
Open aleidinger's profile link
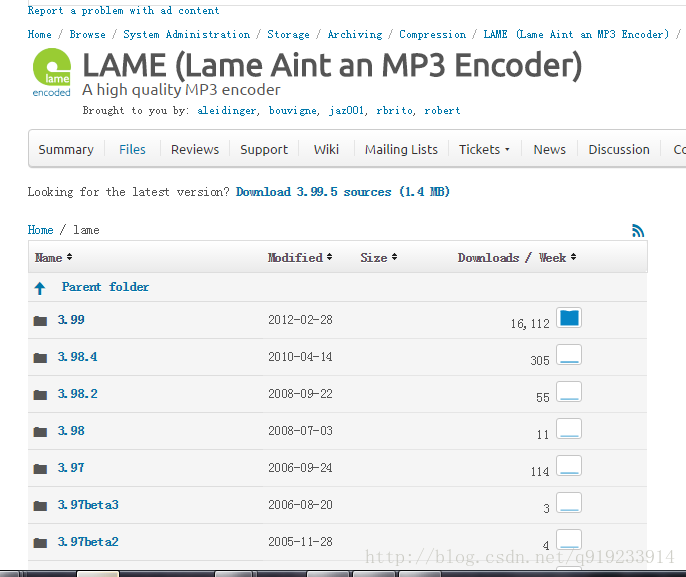(226, 111)
